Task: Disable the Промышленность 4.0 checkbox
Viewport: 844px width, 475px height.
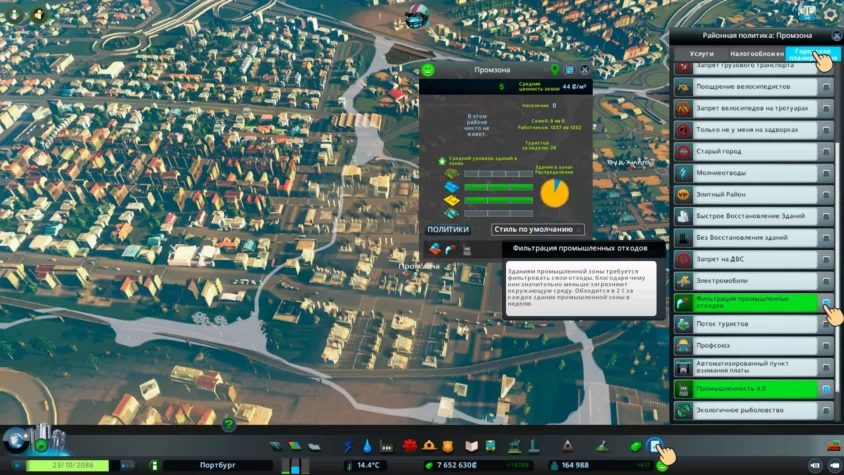Action: (x=826, y=388)
